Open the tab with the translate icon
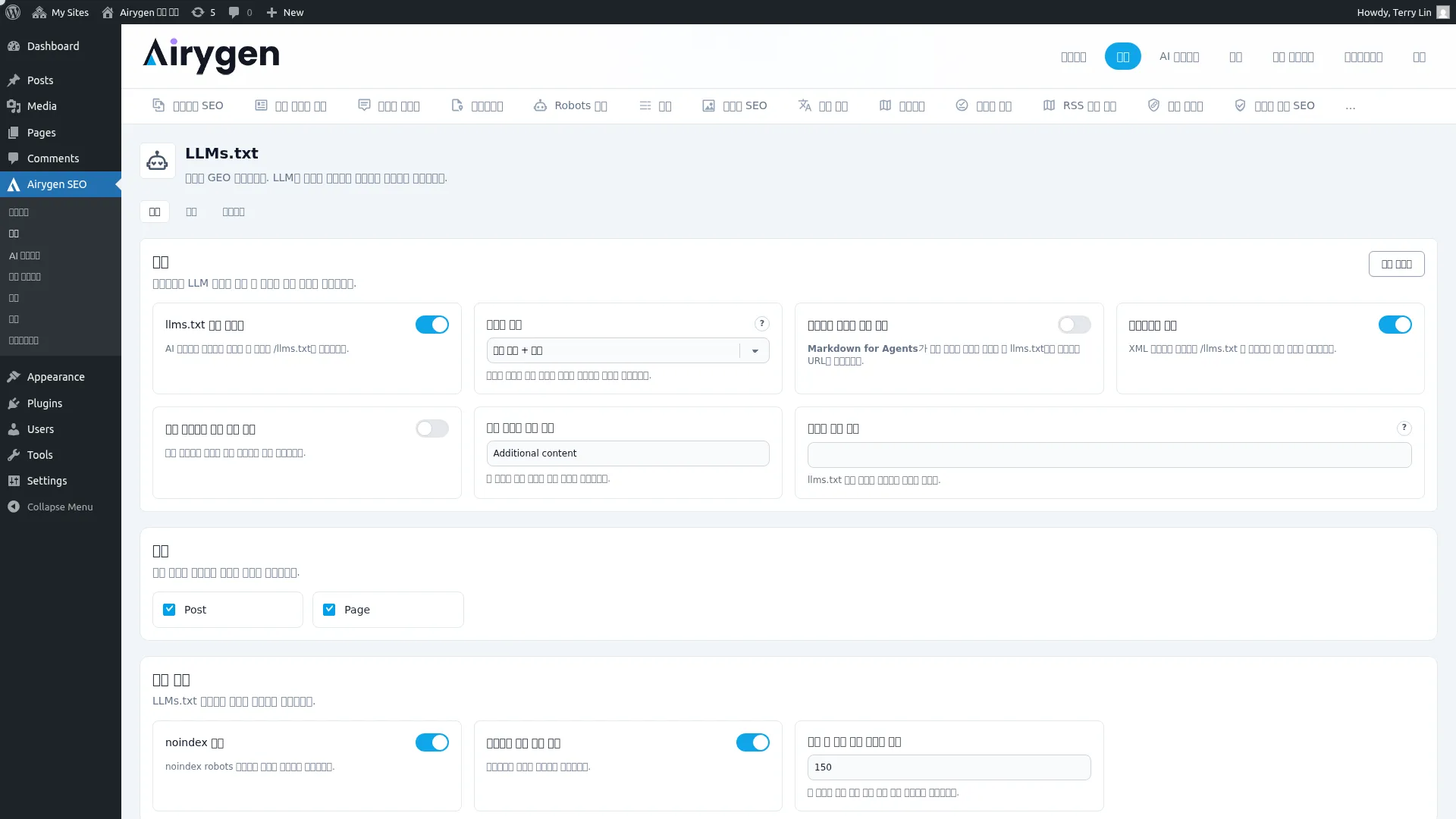1456x819 pixels. 823,105
